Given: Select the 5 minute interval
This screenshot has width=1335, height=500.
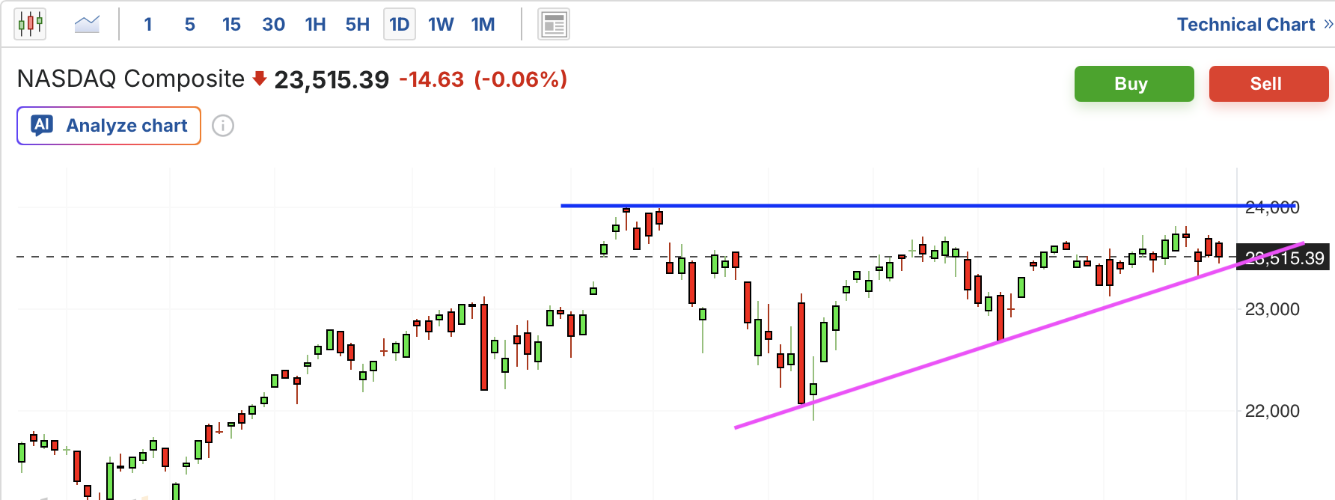Looking at the screenshot, I should pyautogui.click(x=190, y=24).
